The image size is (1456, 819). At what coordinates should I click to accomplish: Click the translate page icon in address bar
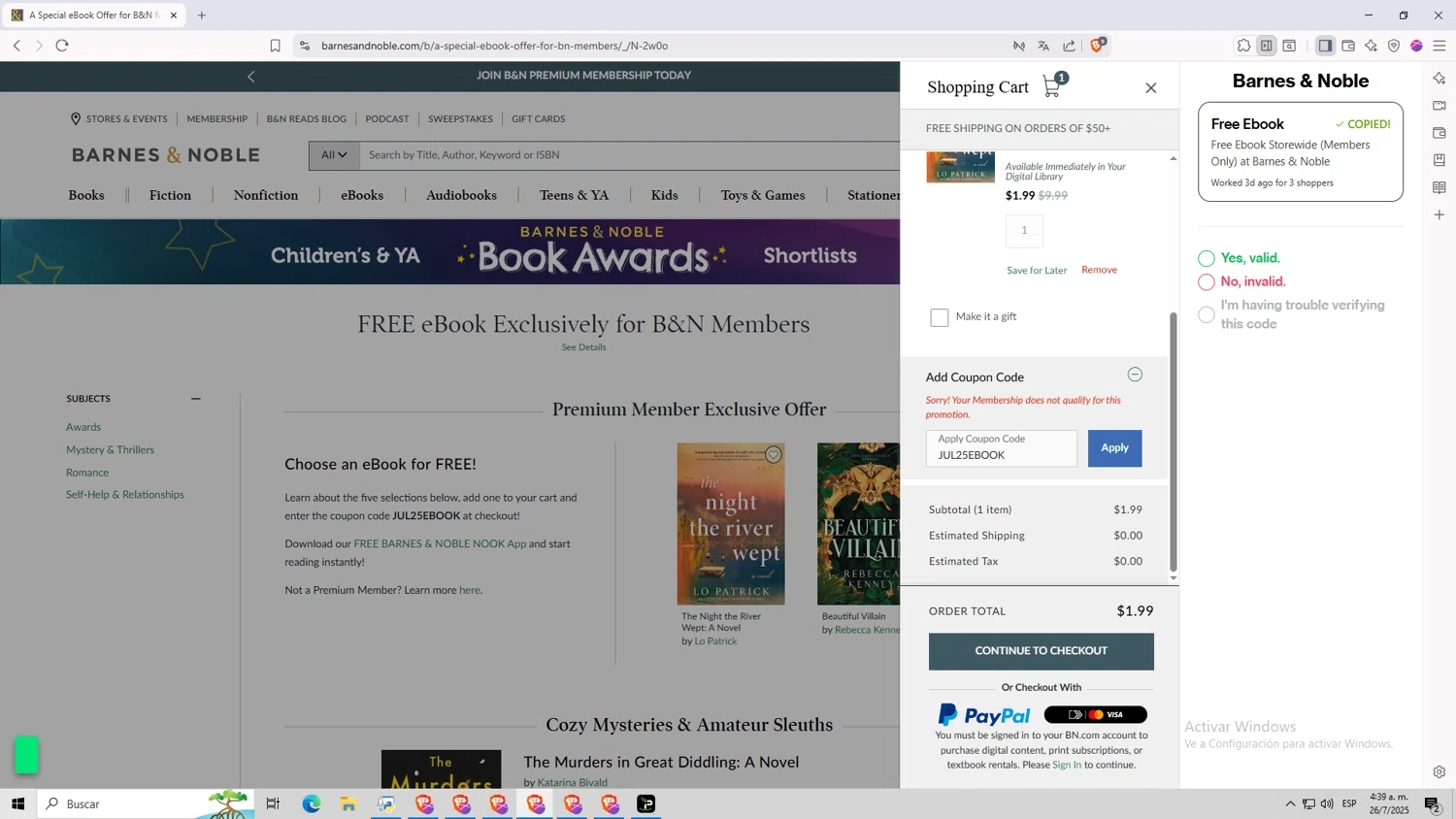pyautogui.click(x=1043, y=45)
